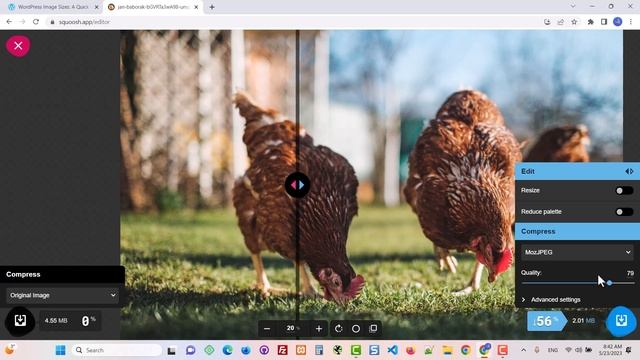This screenshot has height=360, width=640.
Task: Click the Quality value field showing 79
Action: (630, 273)
